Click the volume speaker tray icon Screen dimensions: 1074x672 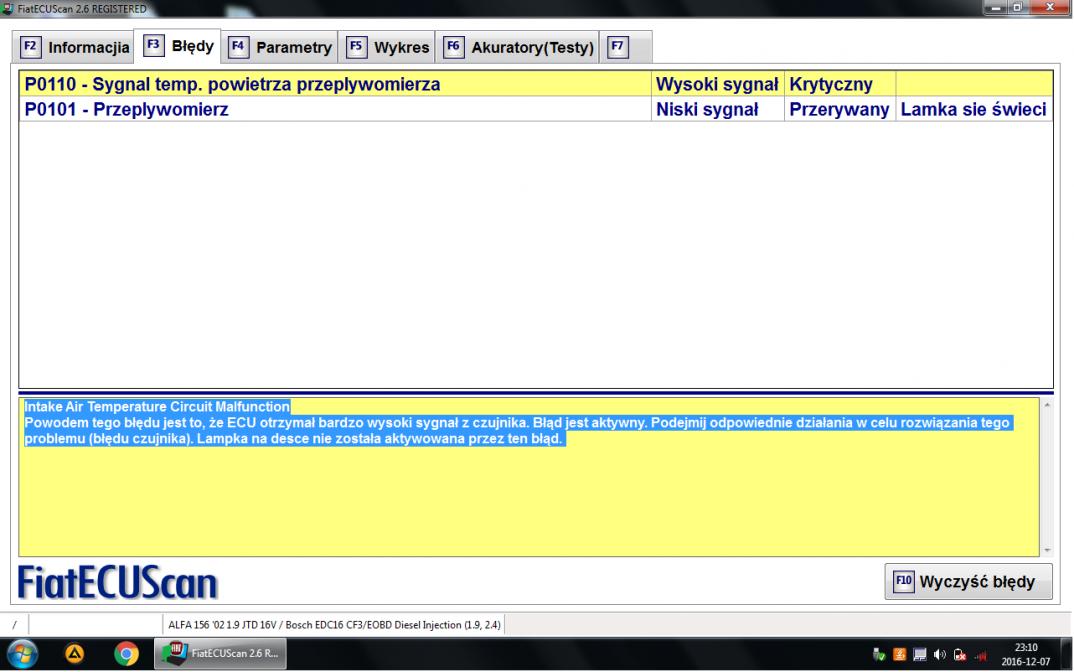point(940,655)
